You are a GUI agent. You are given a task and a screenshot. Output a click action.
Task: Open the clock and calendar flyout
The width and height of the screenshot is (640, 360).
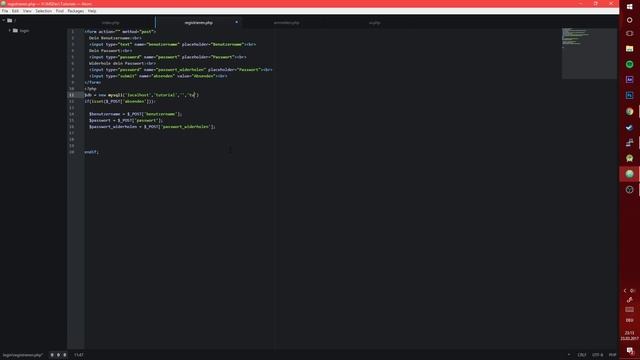pyautogui.click(x=629, y=336)
